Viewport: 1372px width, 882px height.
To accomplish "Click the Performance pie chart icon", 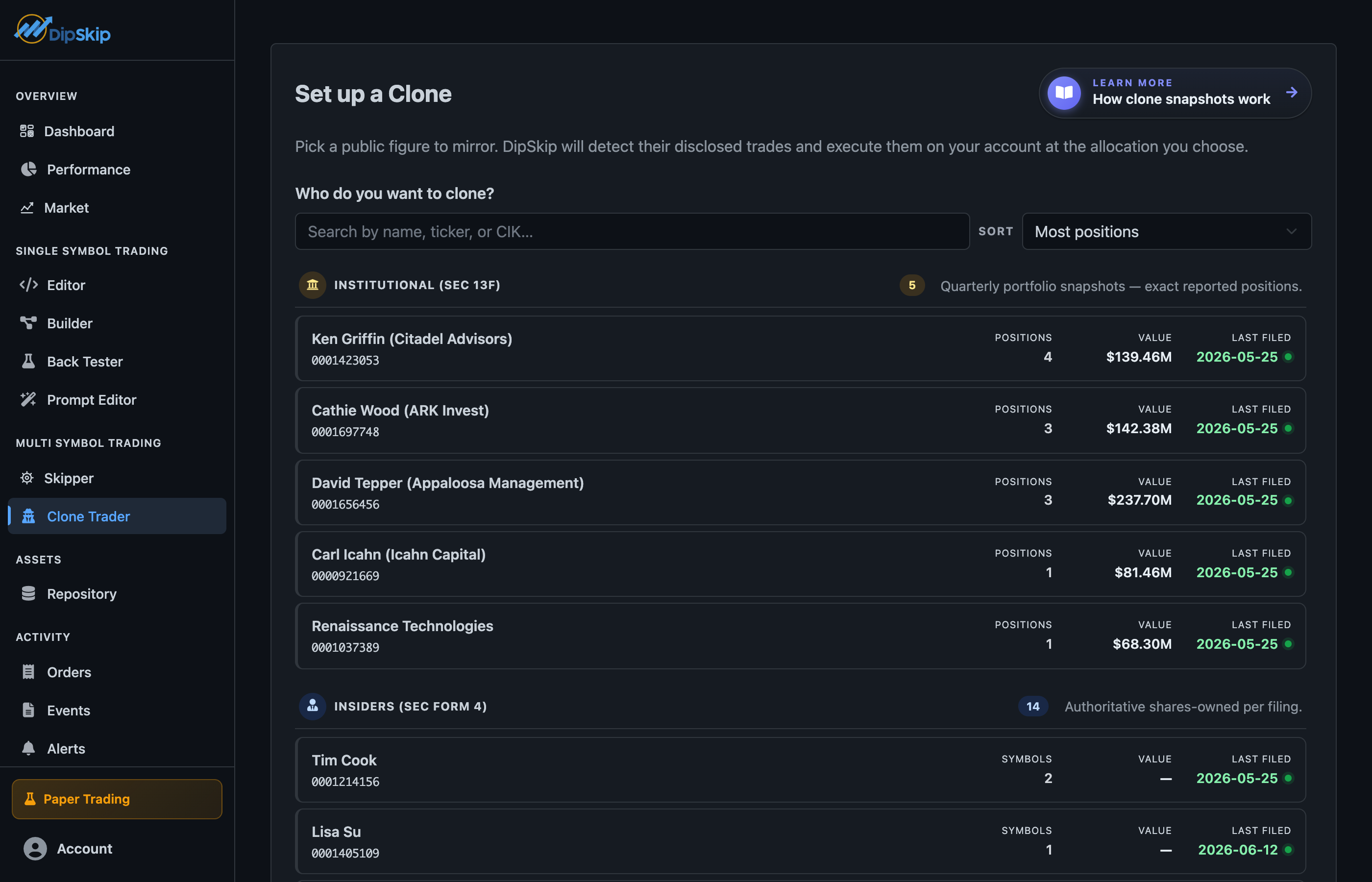I will tap(28, 170).
